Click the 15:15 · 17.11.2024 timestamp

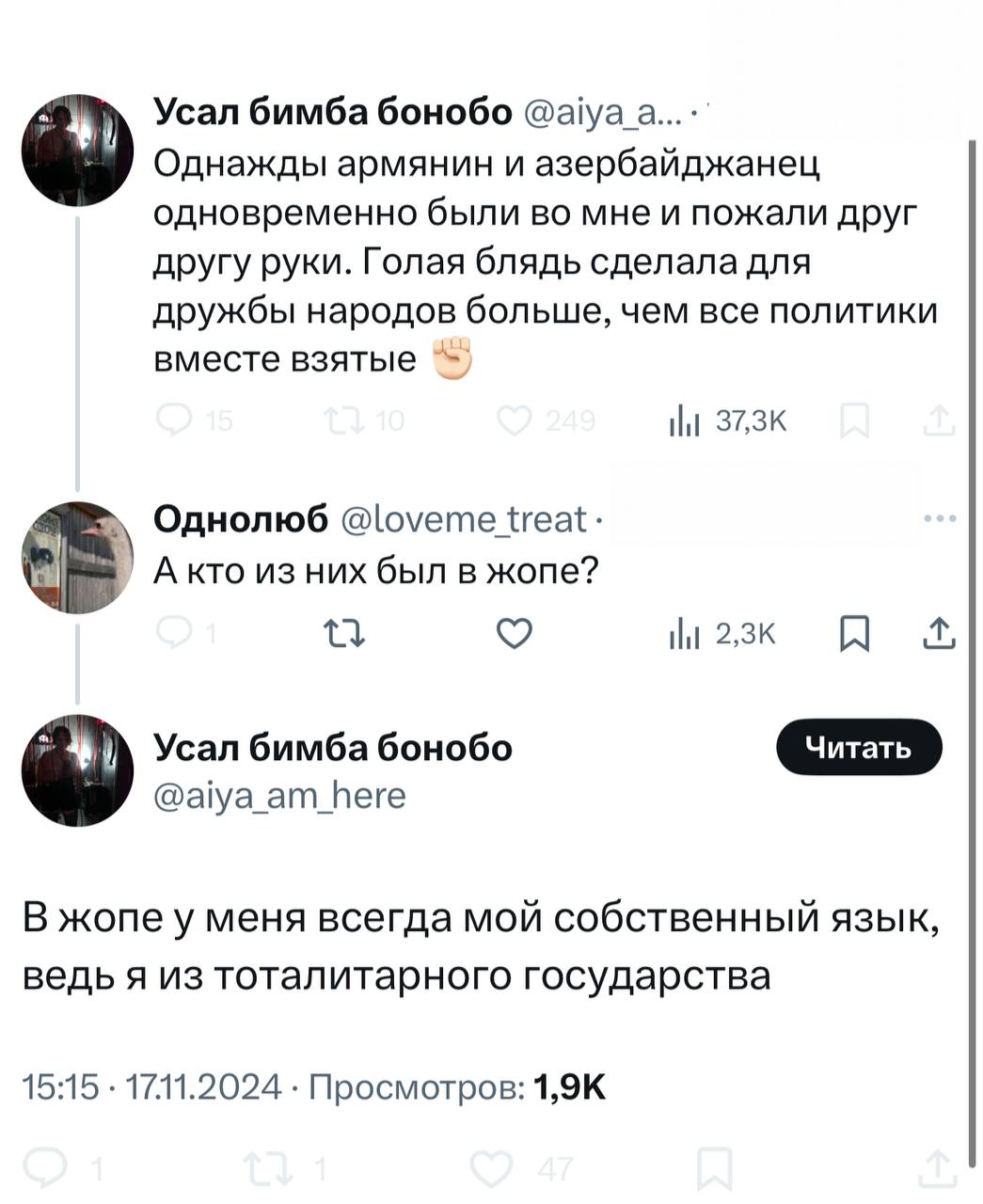coord(151,1088)
